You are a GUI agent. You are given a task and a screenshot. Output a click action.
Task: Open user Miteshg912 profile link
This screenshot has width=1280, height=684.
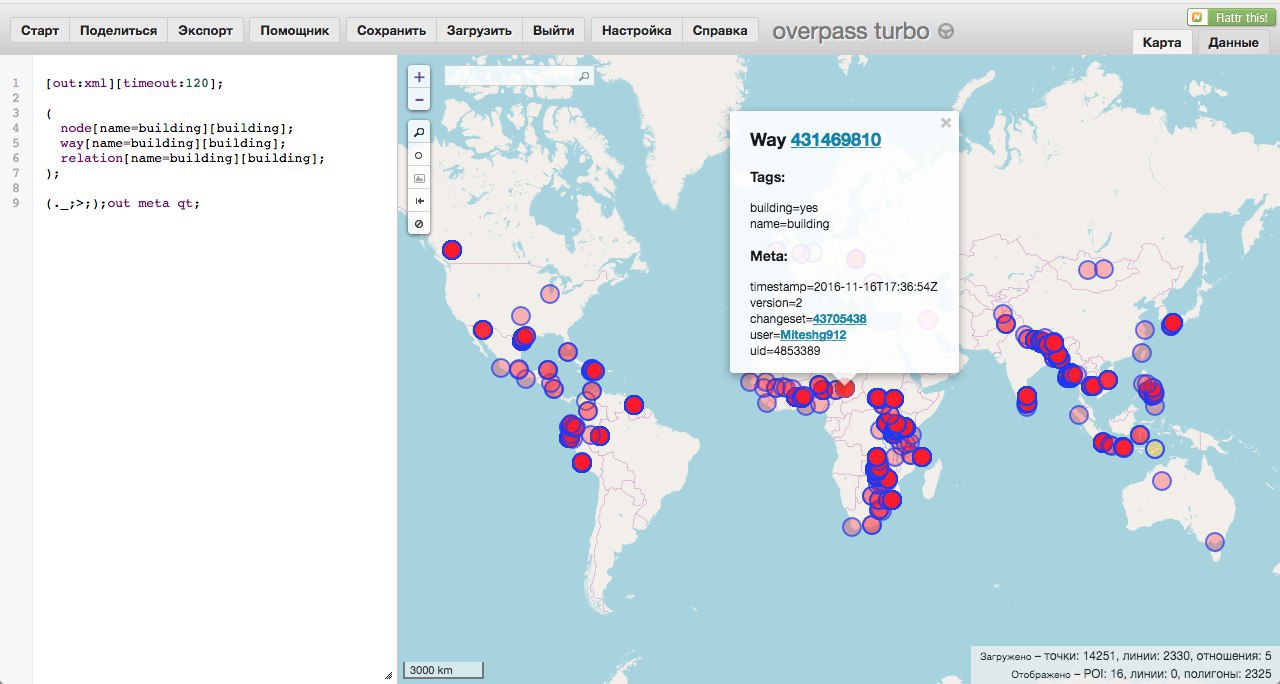[812, 335]
